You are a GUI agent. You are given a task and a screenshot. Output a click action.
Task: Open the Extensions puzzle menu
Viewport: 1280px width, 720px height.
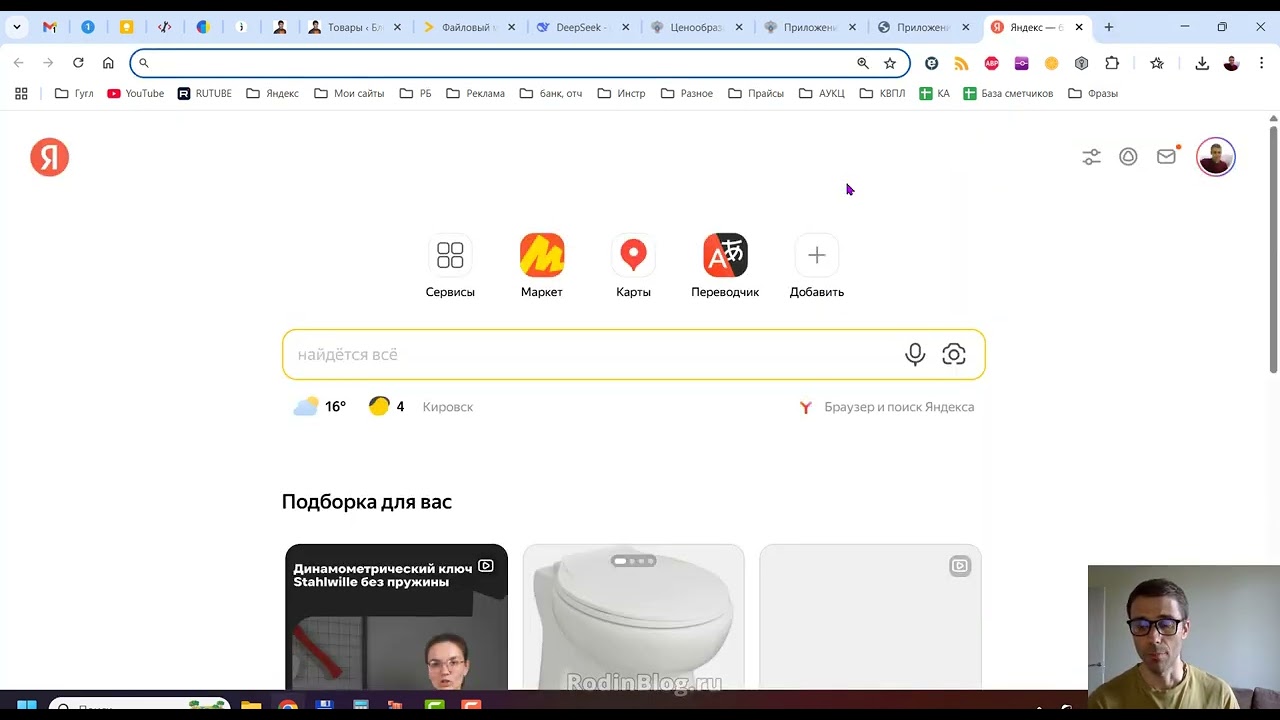1112,63
